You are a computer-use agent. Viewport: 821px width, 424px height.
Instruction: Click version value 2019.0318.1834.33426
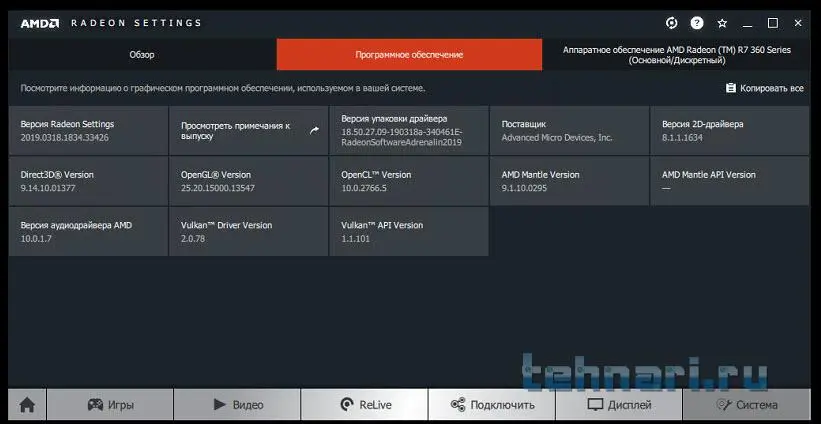[x=64, y=138]
